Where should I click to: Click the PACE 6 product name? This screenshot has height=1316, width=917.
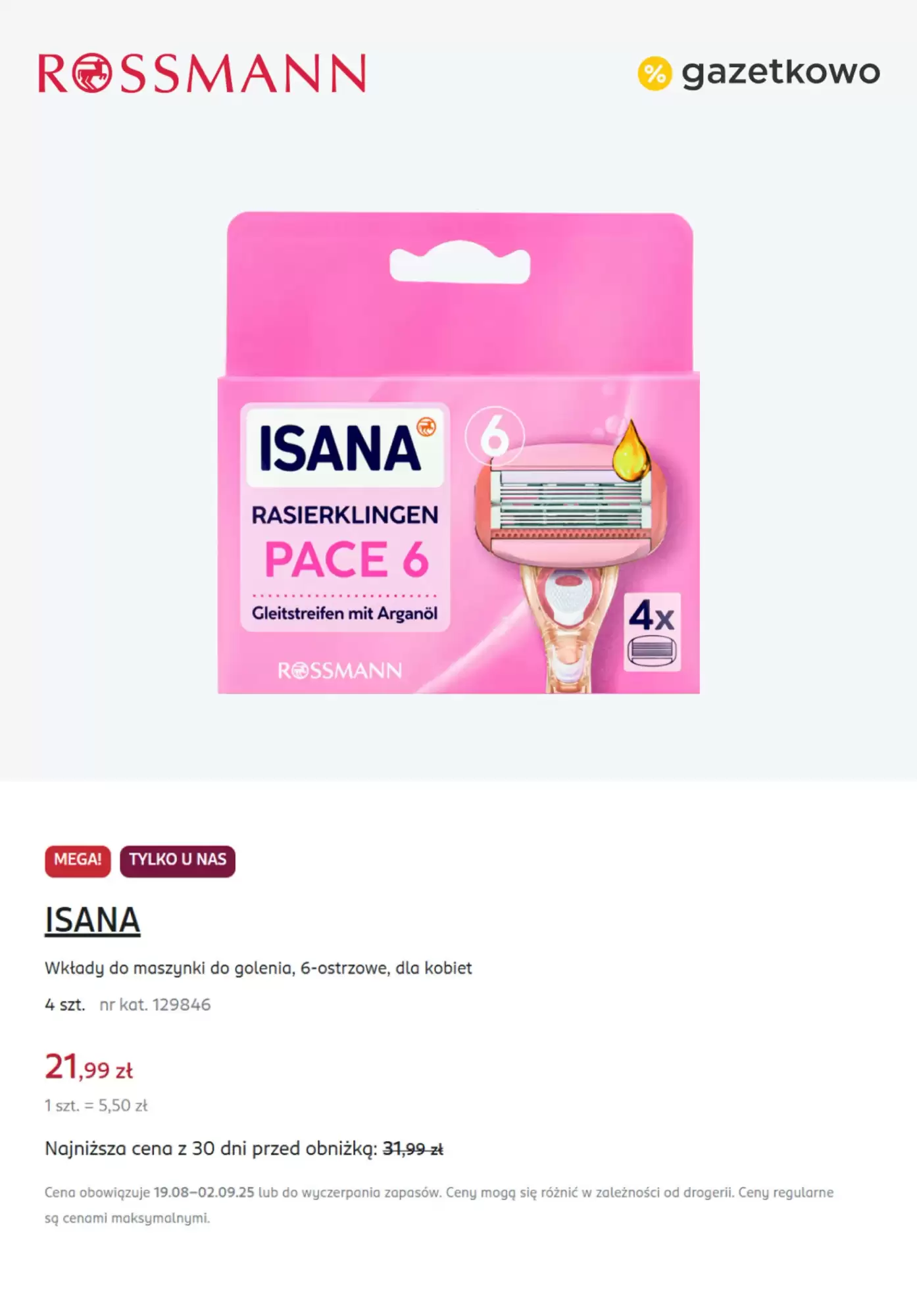(347, 560)
